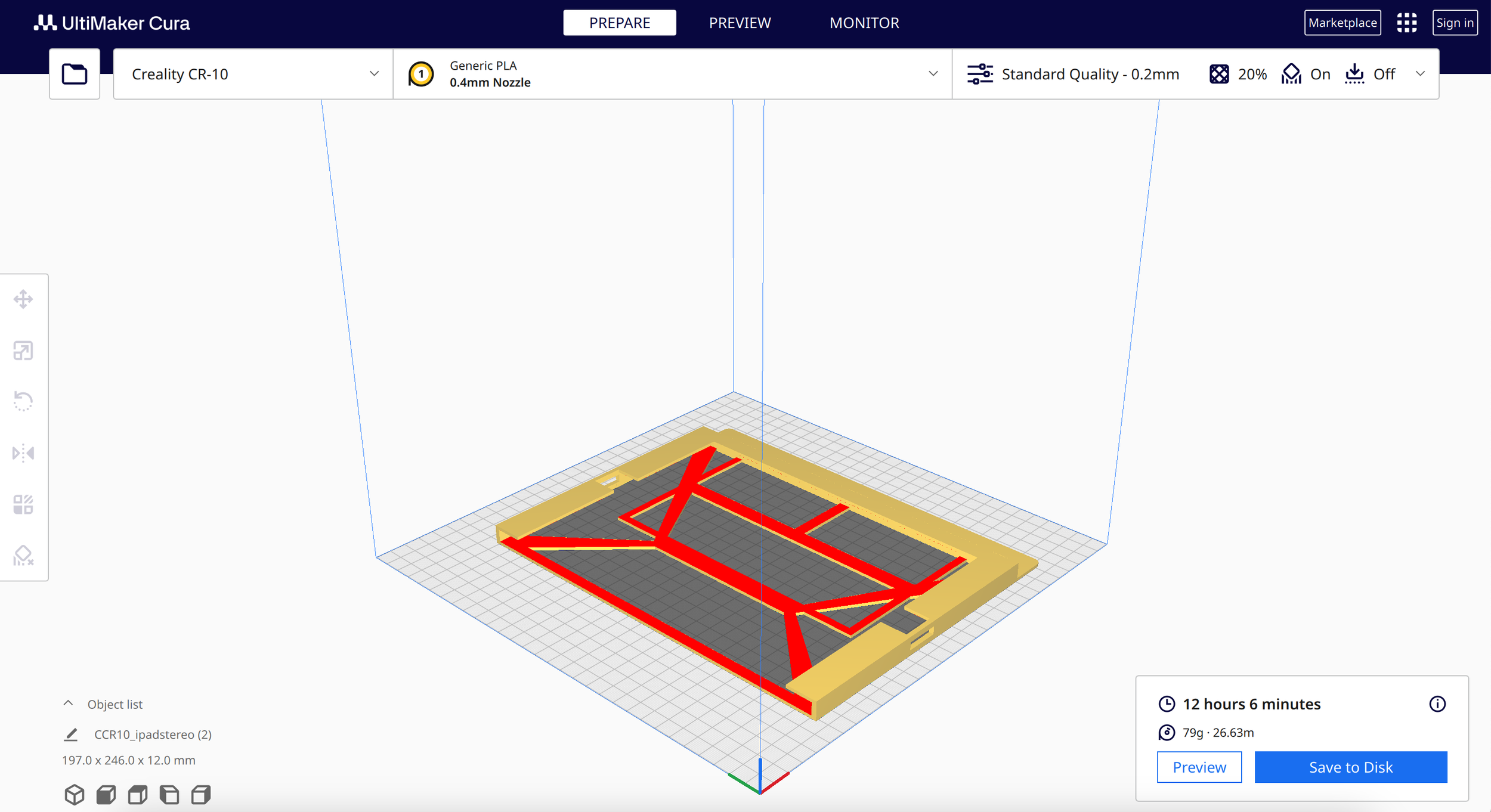Open the Creality CR-10 printer dropdown
Image resolution: width=1491 pixels, height=812 pixels.
[x=253, y=74]
